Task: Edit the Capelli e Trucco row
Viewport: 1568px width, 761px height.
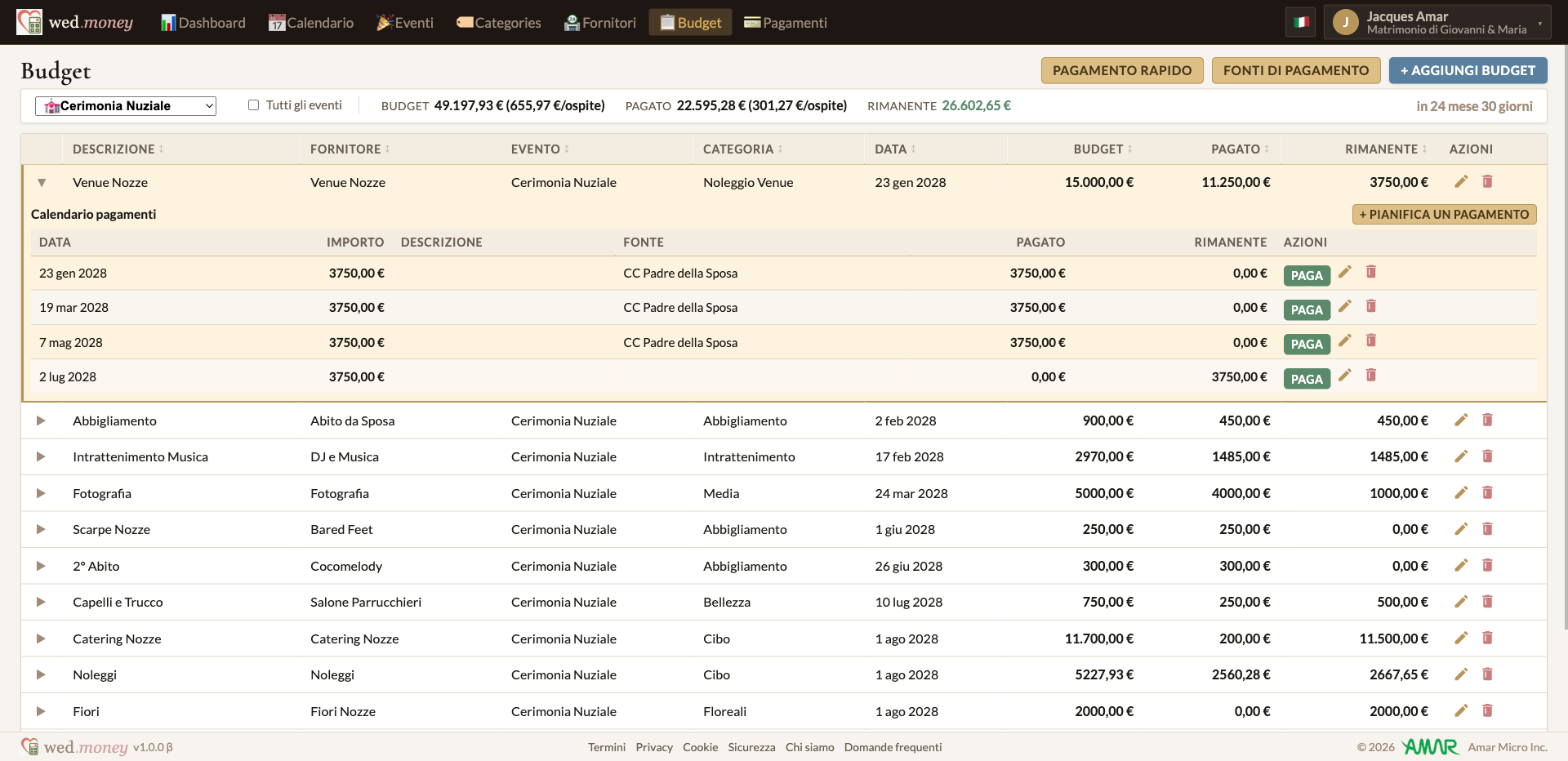Action: 1461,601
